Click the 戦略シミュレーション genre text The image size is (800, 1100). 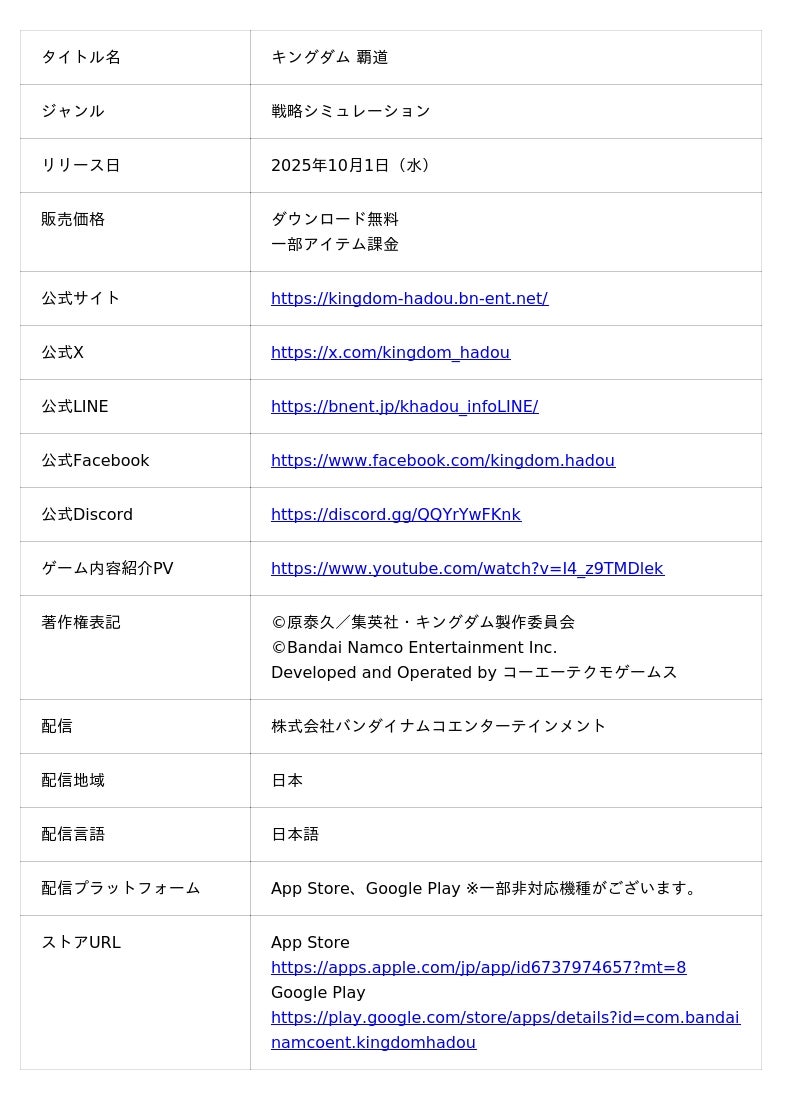point(350,111)
